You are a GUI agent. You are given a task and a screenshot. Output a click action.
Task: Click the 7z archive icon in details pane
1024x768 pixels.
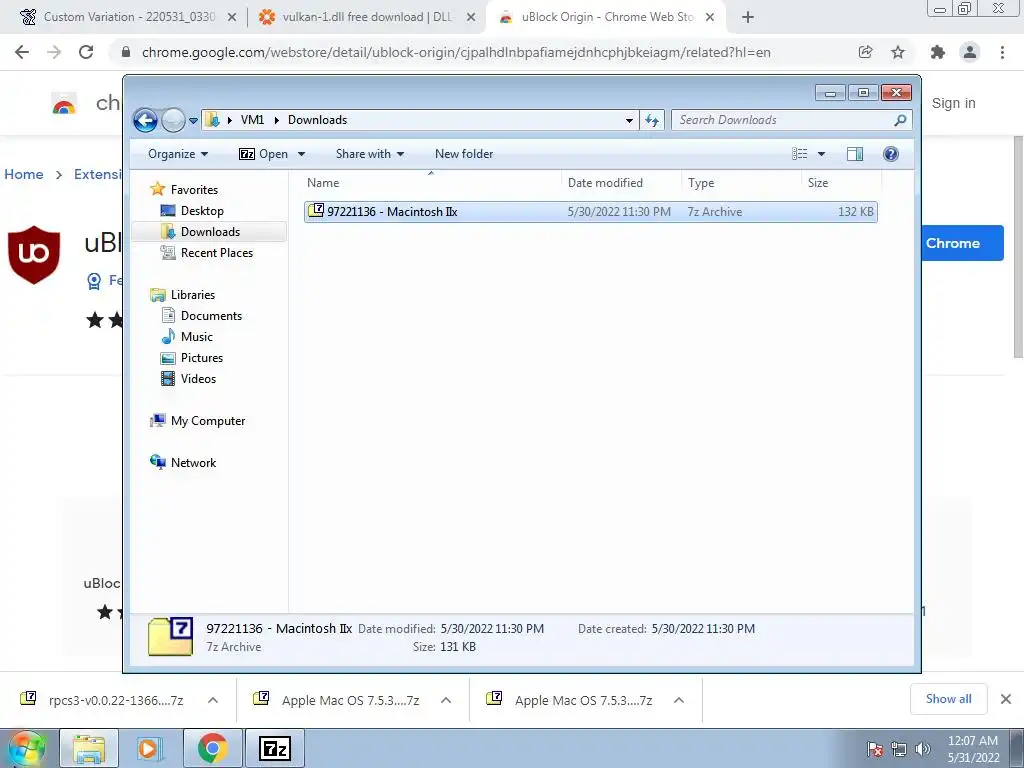pos(170,636)
